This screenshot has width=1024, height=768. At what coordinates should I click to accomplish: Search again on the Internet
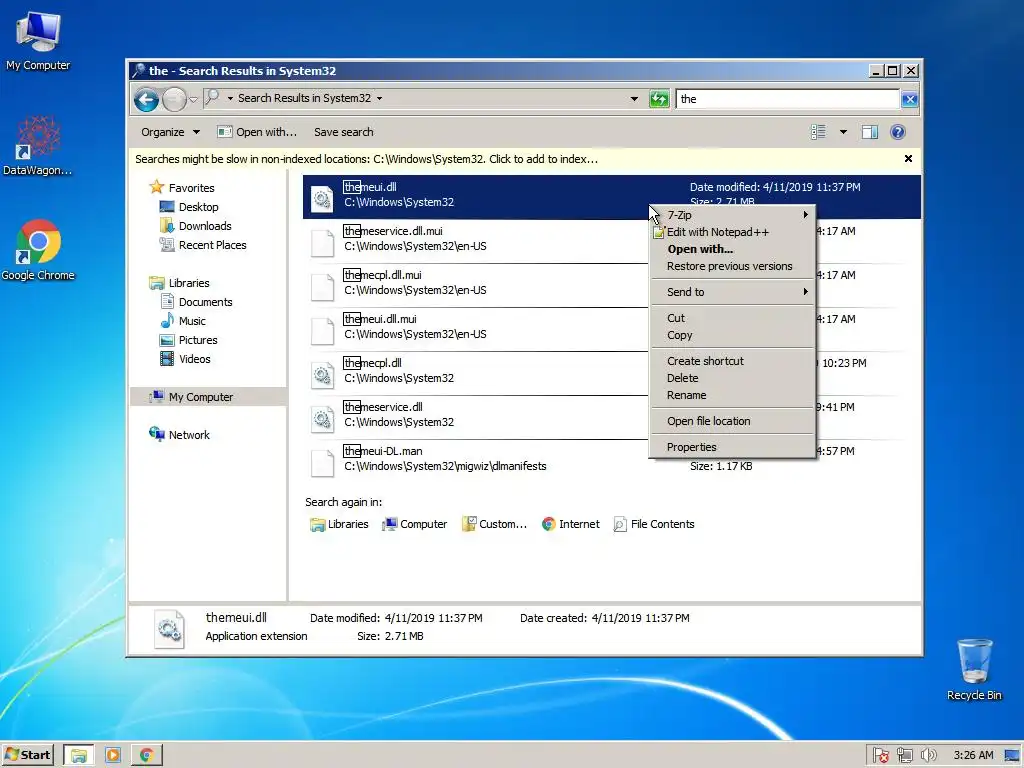[x=570, y=524]
